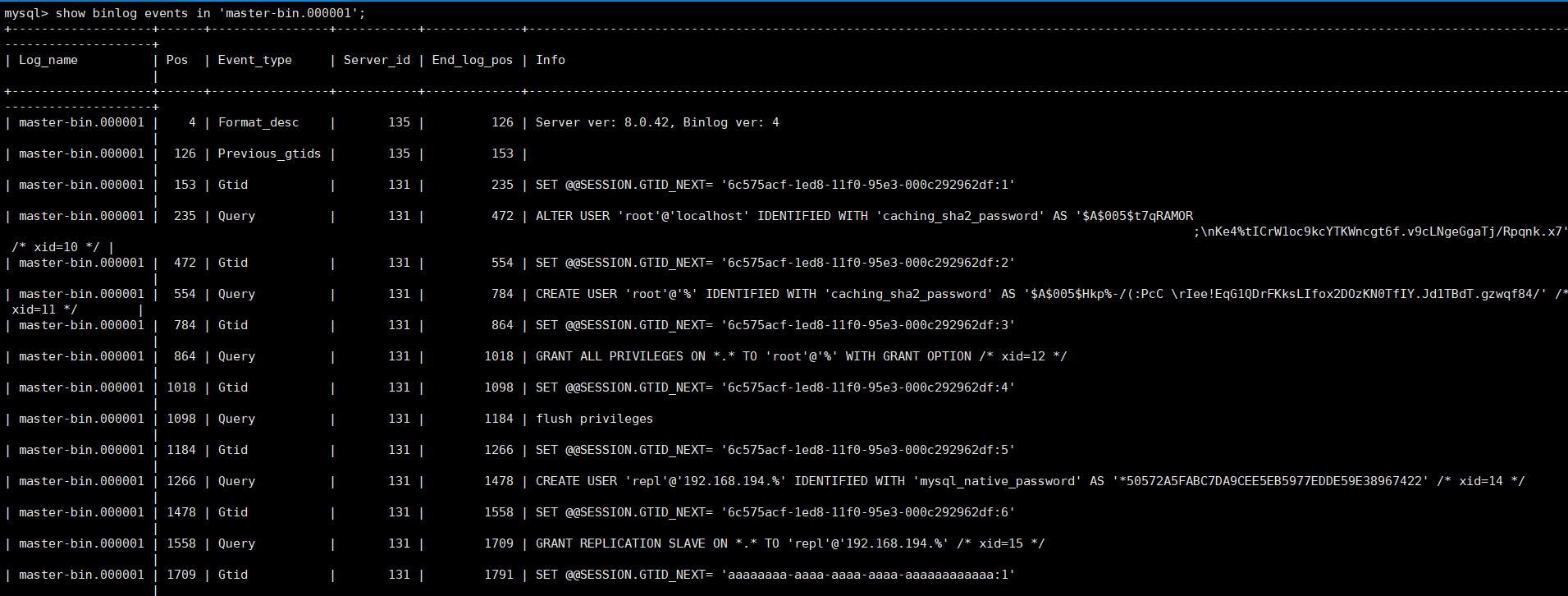The height and width of the screenshot is (596, 1568).
Task: Click the mysql> prompt command line
Action: coord(185,13)
